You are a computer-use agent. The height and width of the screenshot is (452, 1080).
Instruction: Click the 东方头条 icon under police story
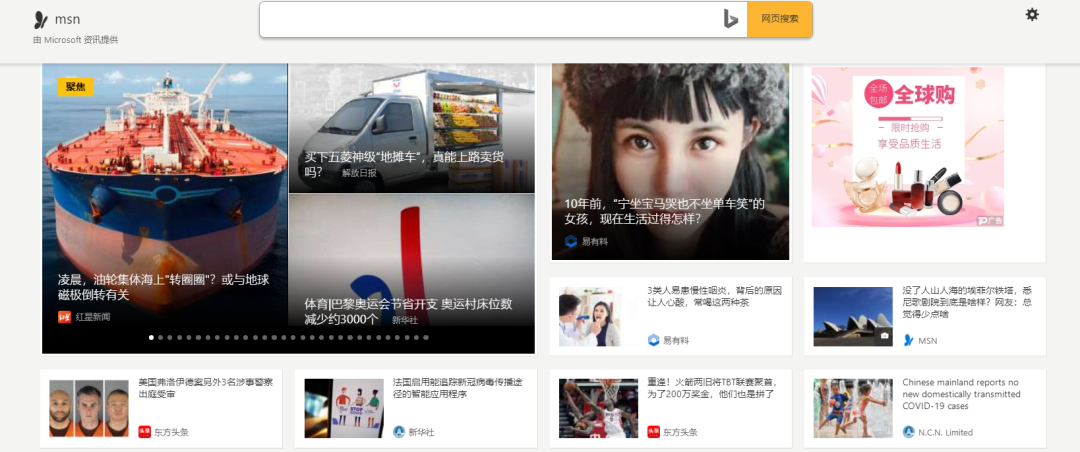coord(145,432)
